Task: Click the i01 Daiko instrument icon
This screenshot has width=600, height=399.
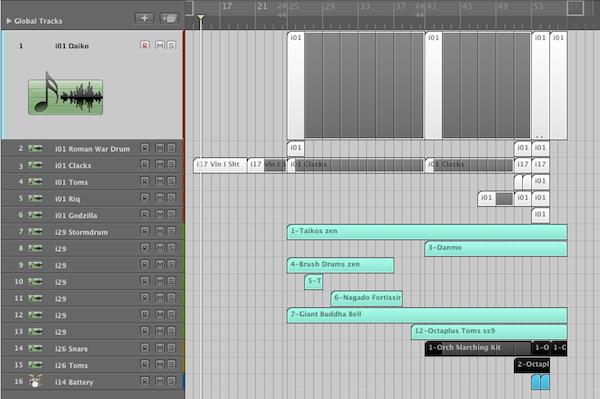Action: click(x=65, y=94)
